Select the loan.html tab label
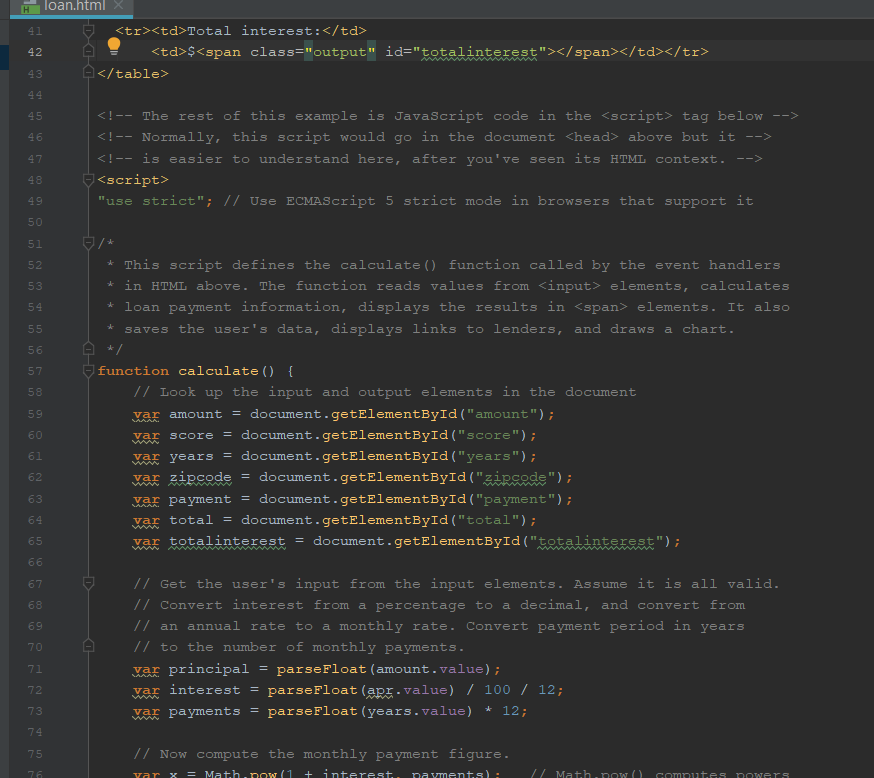 coord(75,6)
